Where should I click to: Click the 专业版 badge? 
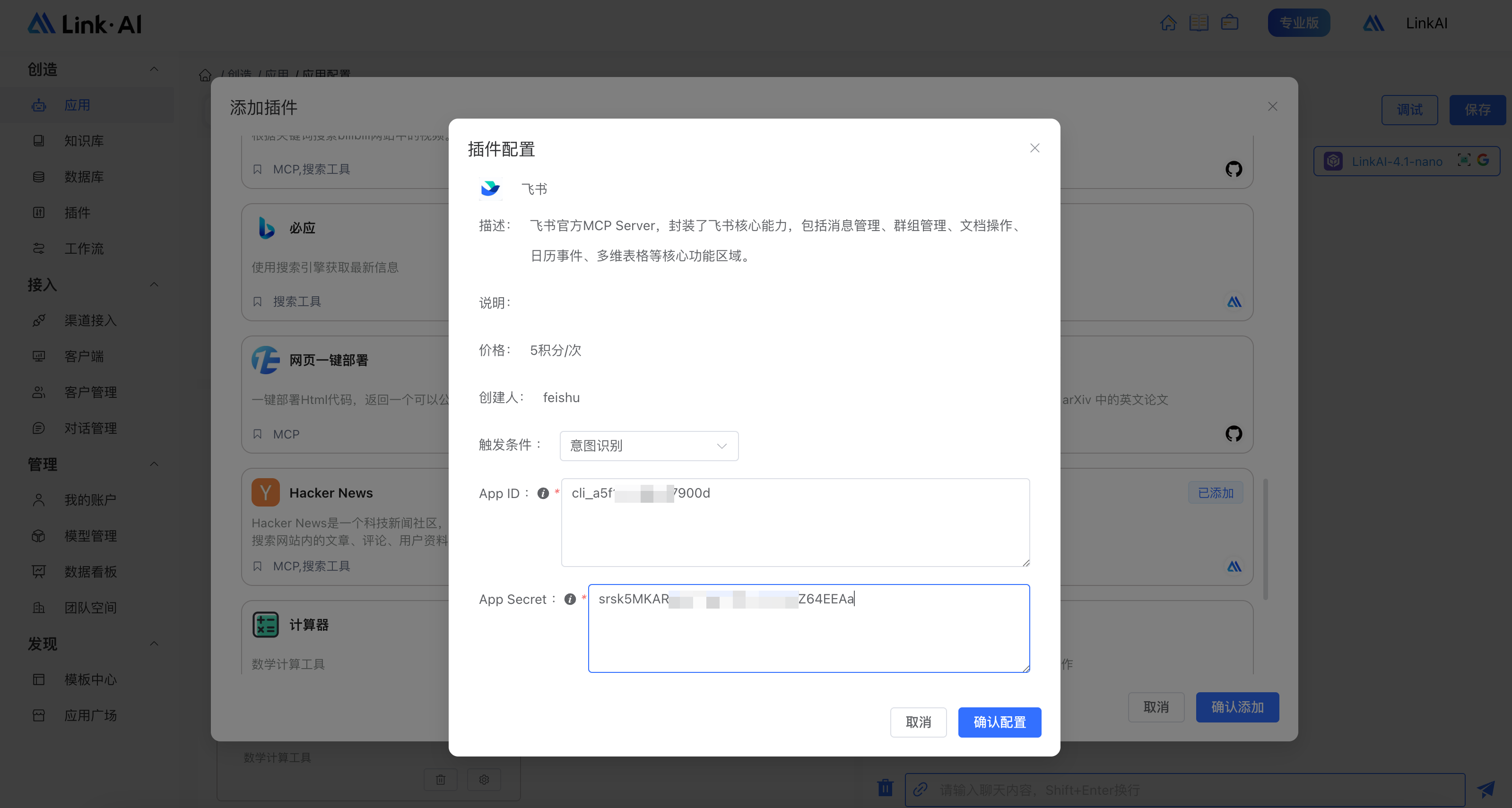[1299, 23]
